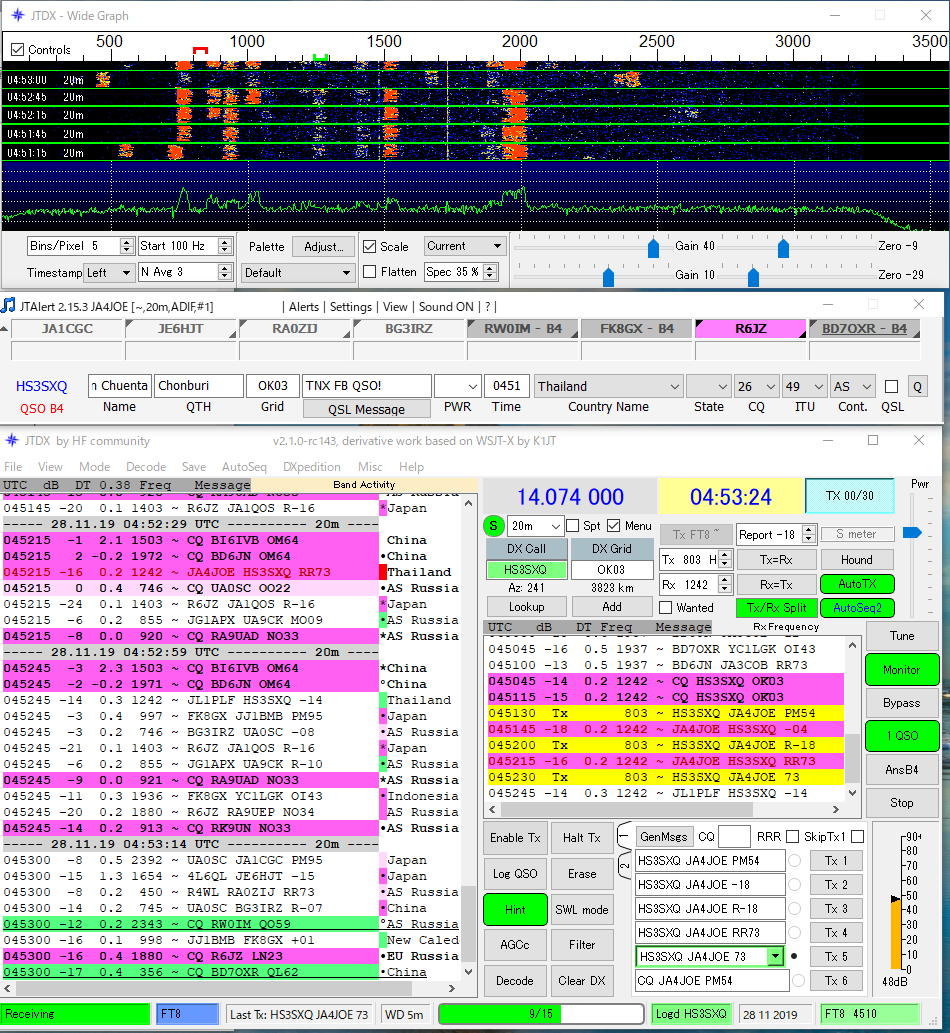950x1033 pixels.
Task: Click the Zero -29 slider handle
Action: pyautogui.click(x=753, y=277)
